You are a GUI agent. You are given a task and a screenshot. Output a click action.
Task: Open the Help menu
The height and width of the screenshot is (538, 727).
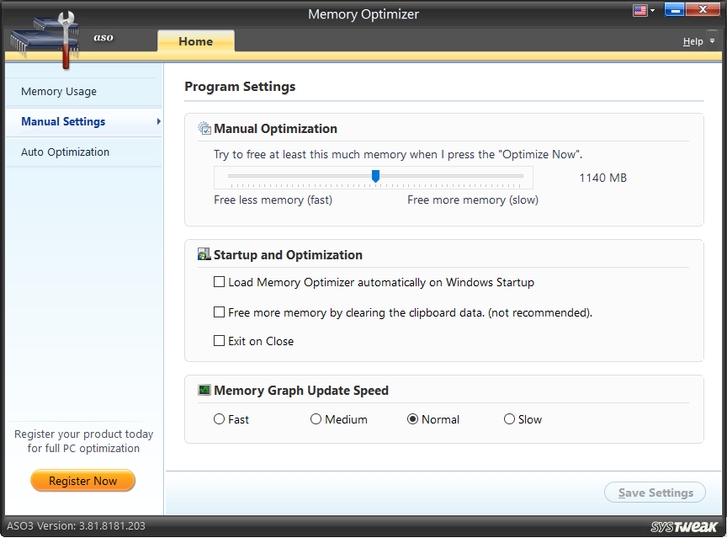coord(693,42)
